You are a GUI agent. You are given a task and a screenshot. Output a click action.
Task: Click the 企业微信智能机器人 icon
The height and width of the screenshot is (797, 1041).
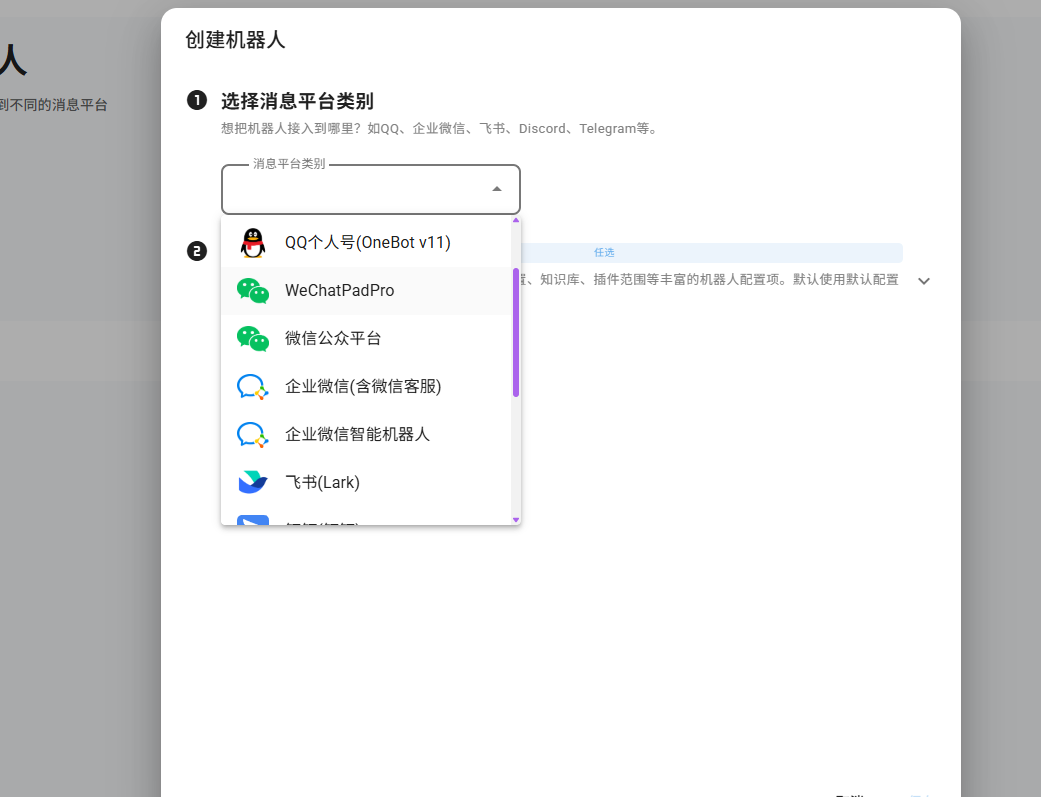coord(252,434)
